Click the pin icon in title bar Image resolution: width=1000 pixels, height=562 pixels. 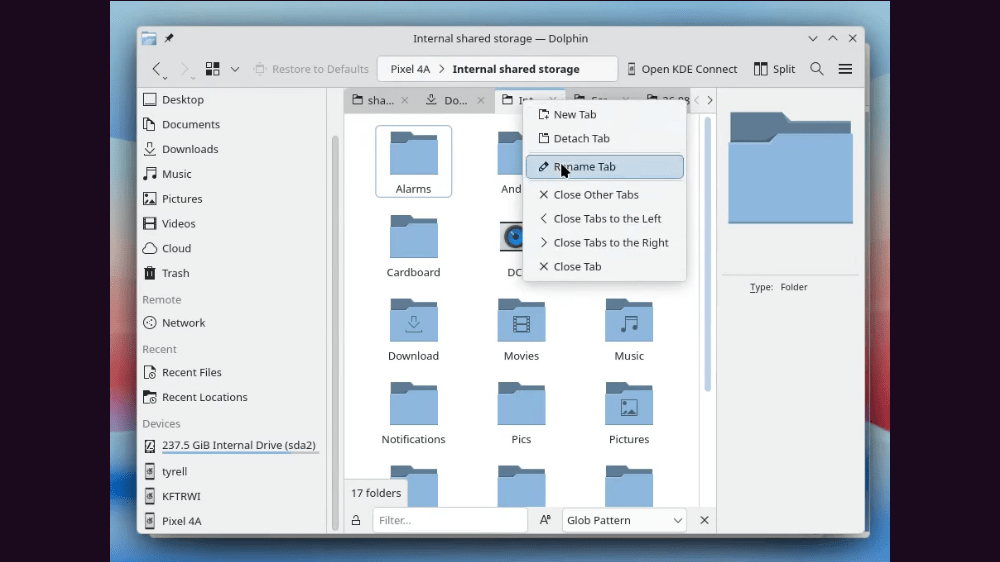(169, 38)
